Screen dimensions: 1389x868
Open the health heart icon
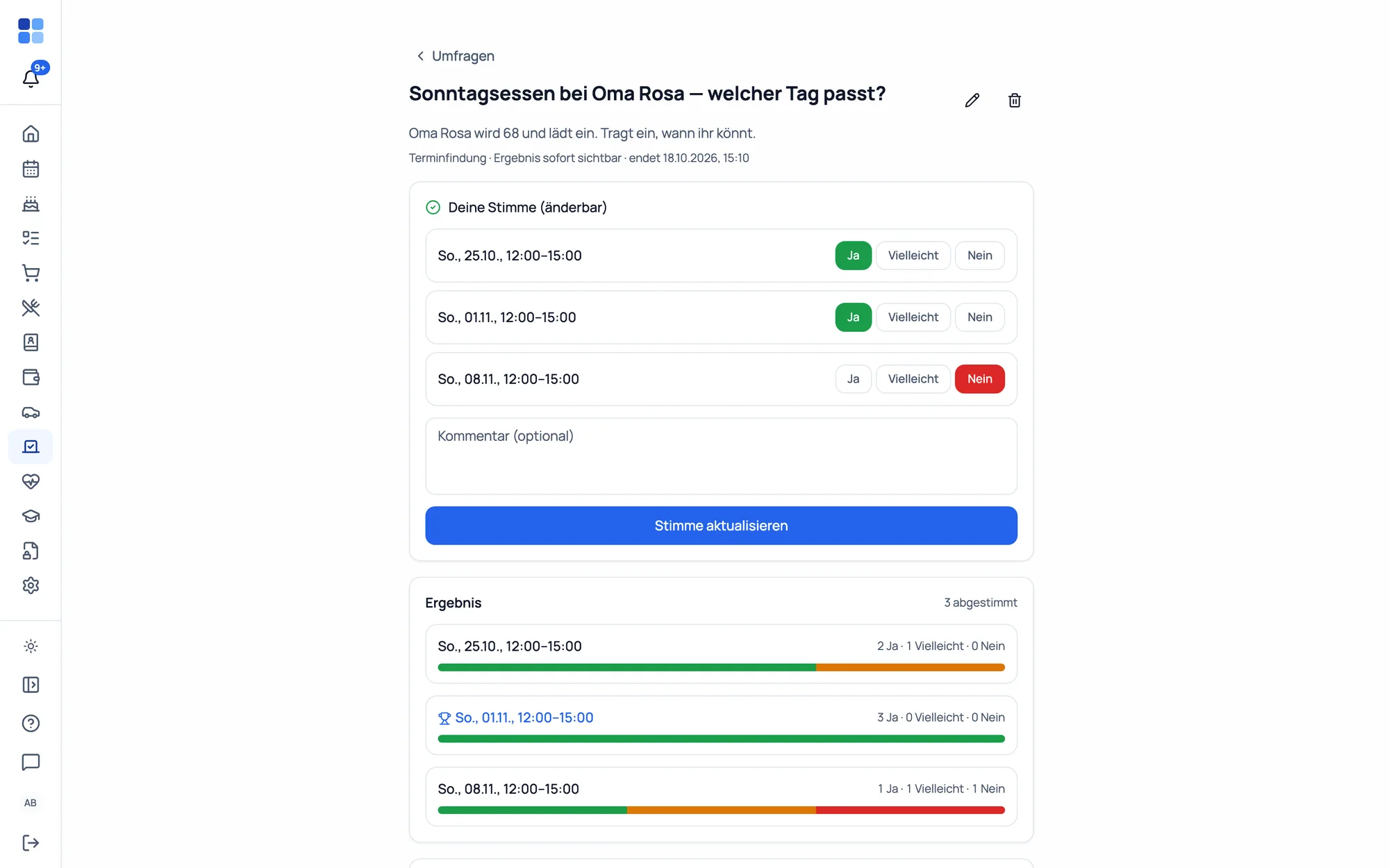point(31,481)
